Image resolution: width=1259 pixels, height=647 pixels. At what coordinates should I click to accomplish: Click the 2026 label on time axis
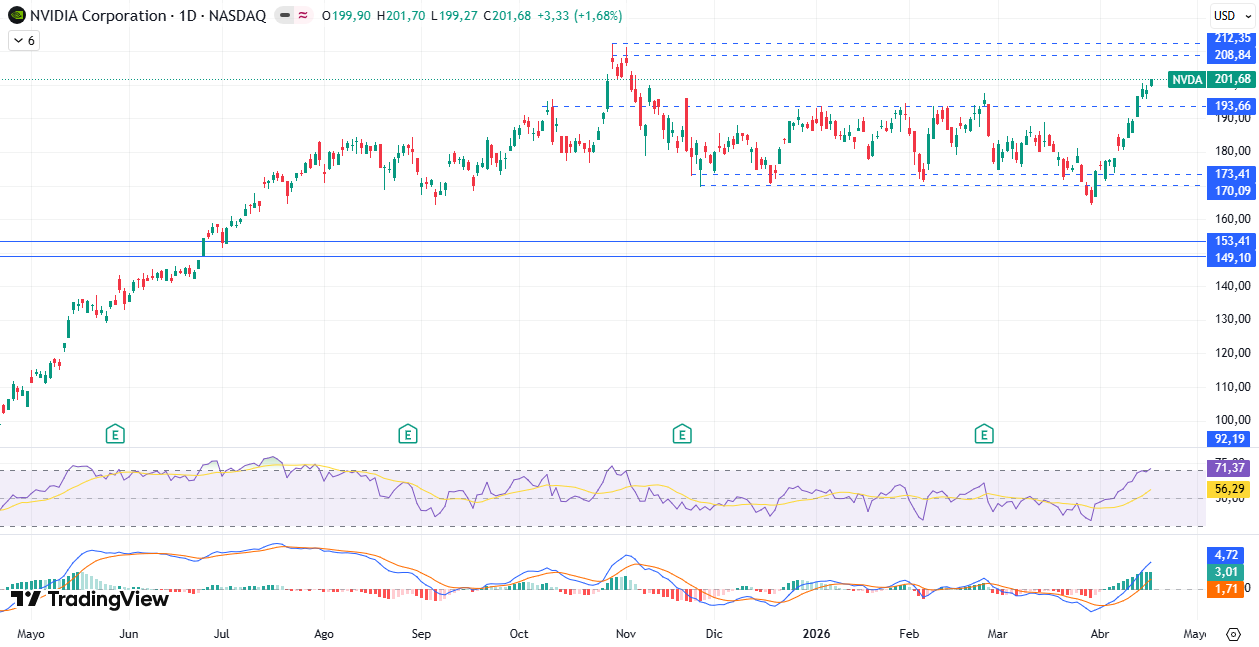(x=817, y=634)
